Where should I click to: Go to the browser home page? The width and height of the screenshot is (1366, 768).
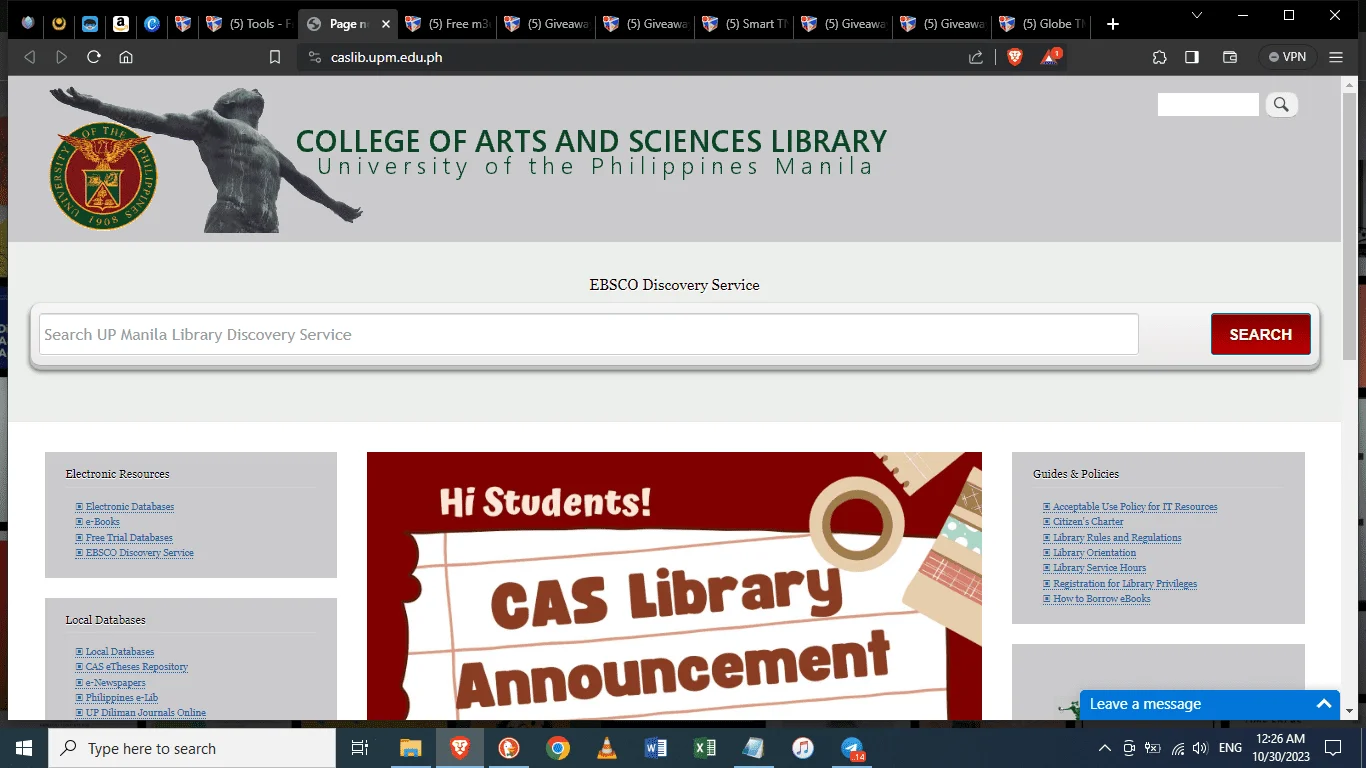pos(126,57)
